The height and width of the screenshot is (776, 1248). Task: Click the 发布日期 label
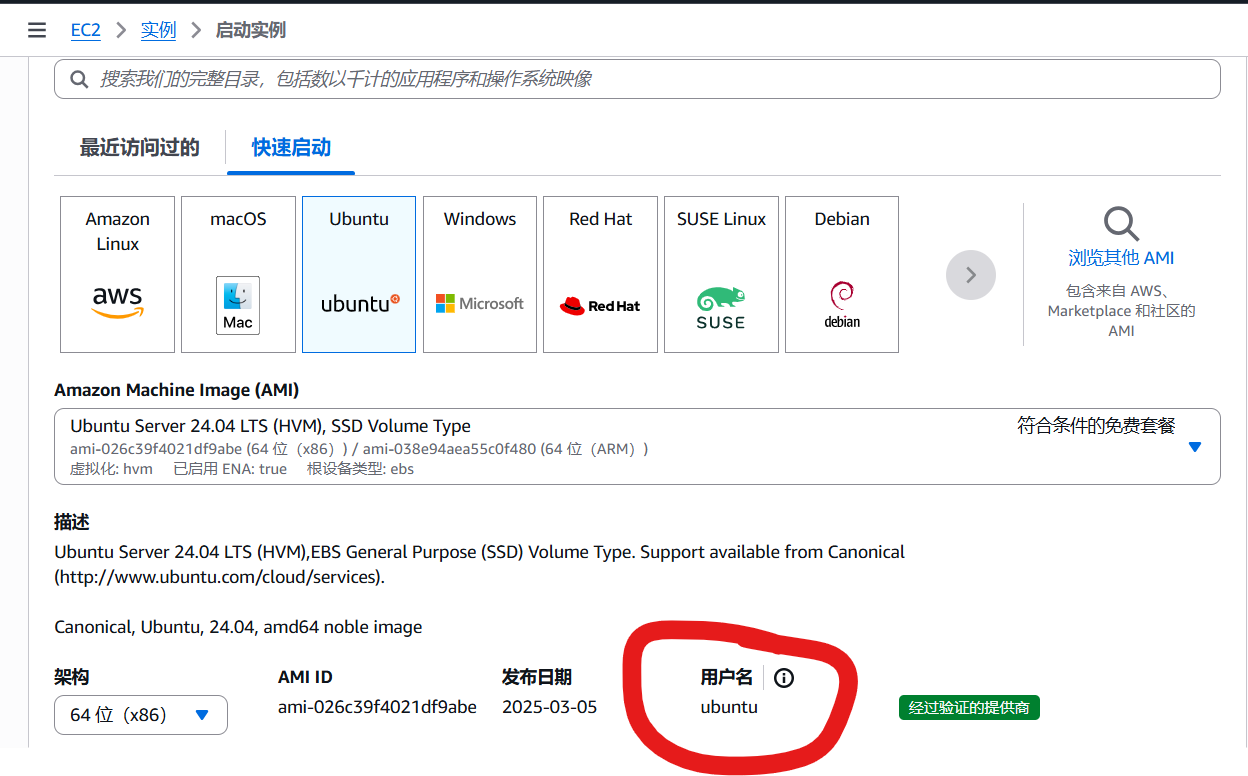click(x=537, y=677)
